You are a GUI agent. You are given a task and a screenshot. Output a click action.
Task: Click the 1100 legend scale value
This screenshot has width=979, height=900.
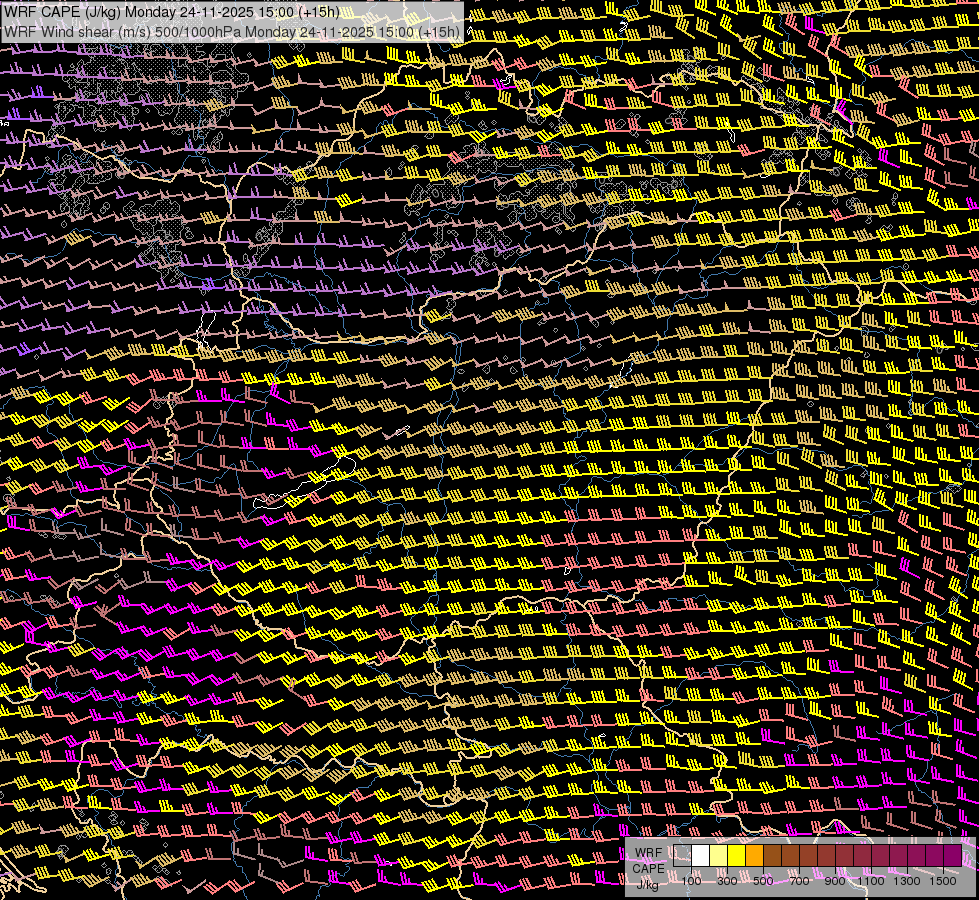tap(870, 881)
